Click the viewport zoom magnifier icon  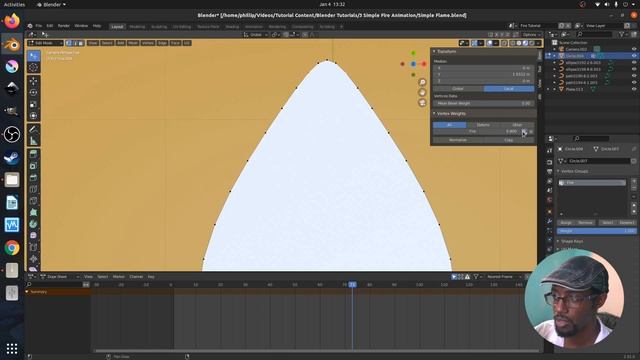coord(422,82)
